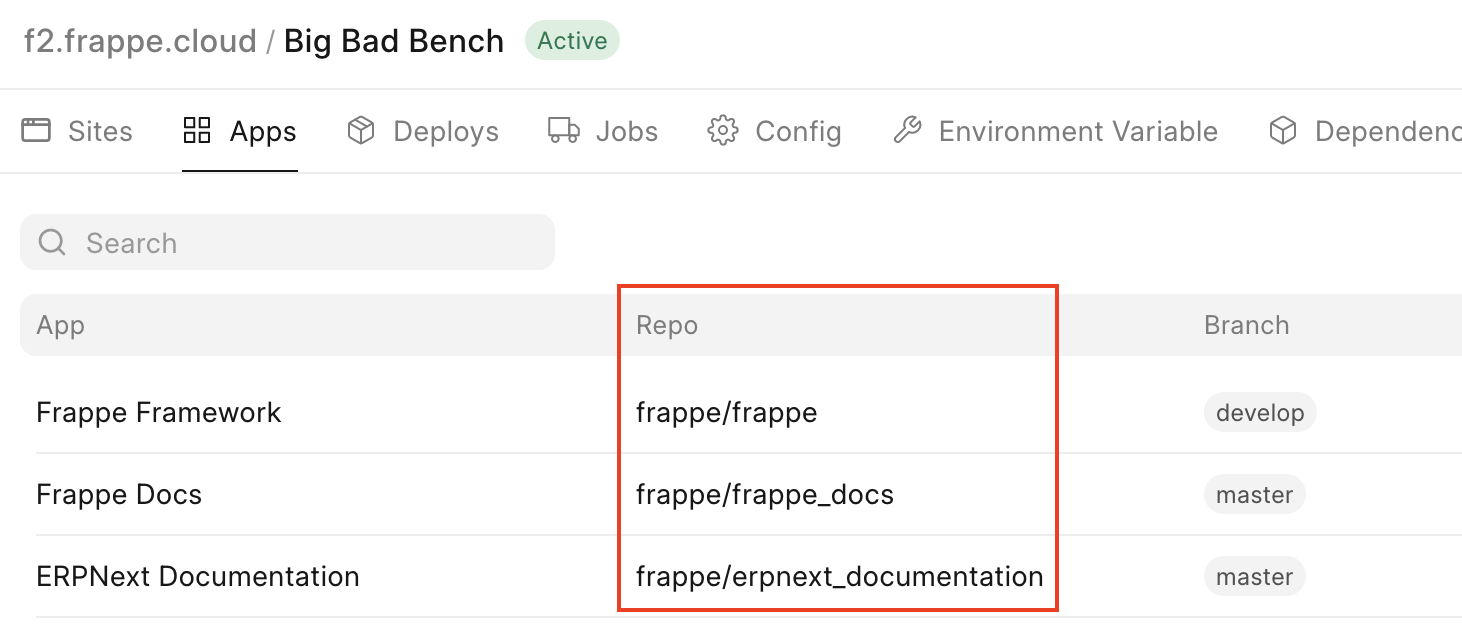Click the Apps grid icon
The width and height of the screenshot is (1462, 628).
click(x=197, y=130)
